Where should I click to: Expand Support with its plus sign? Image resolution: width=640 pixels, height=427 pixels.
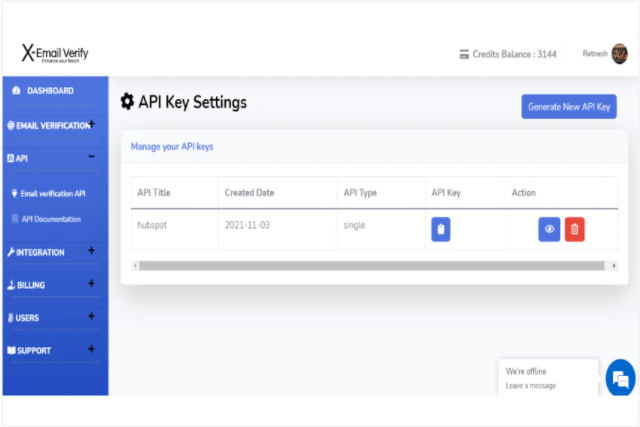click(x=91, y=349)
